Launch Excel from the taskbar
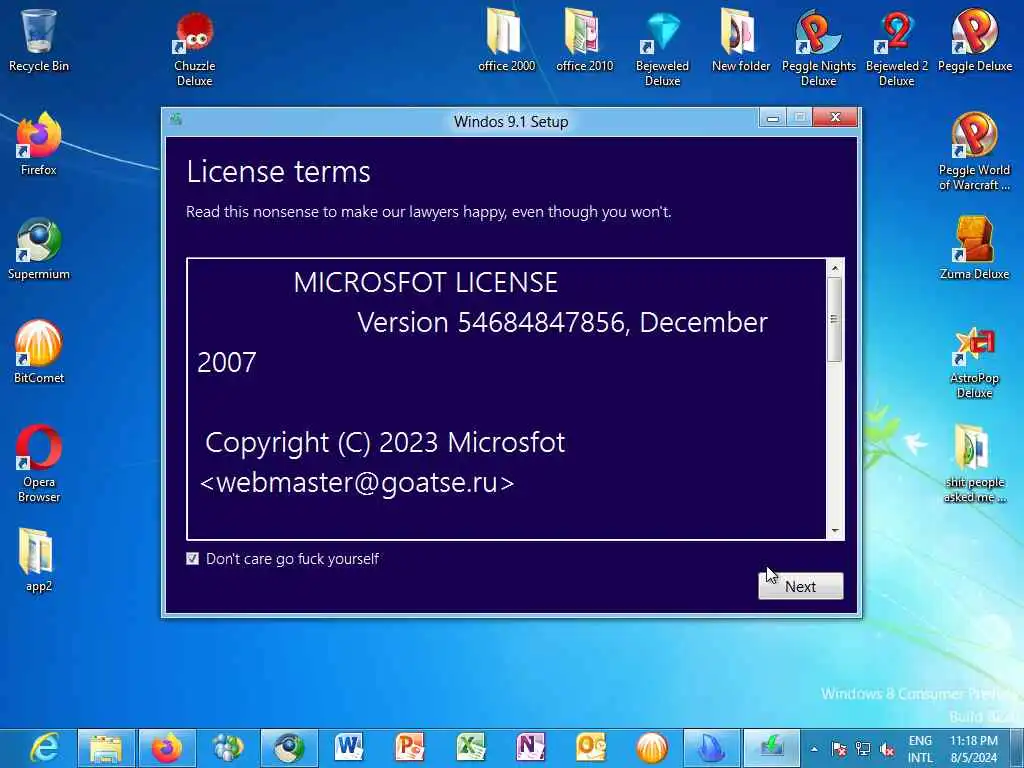Screen dimensions: 1024x768 coord(471,748)
